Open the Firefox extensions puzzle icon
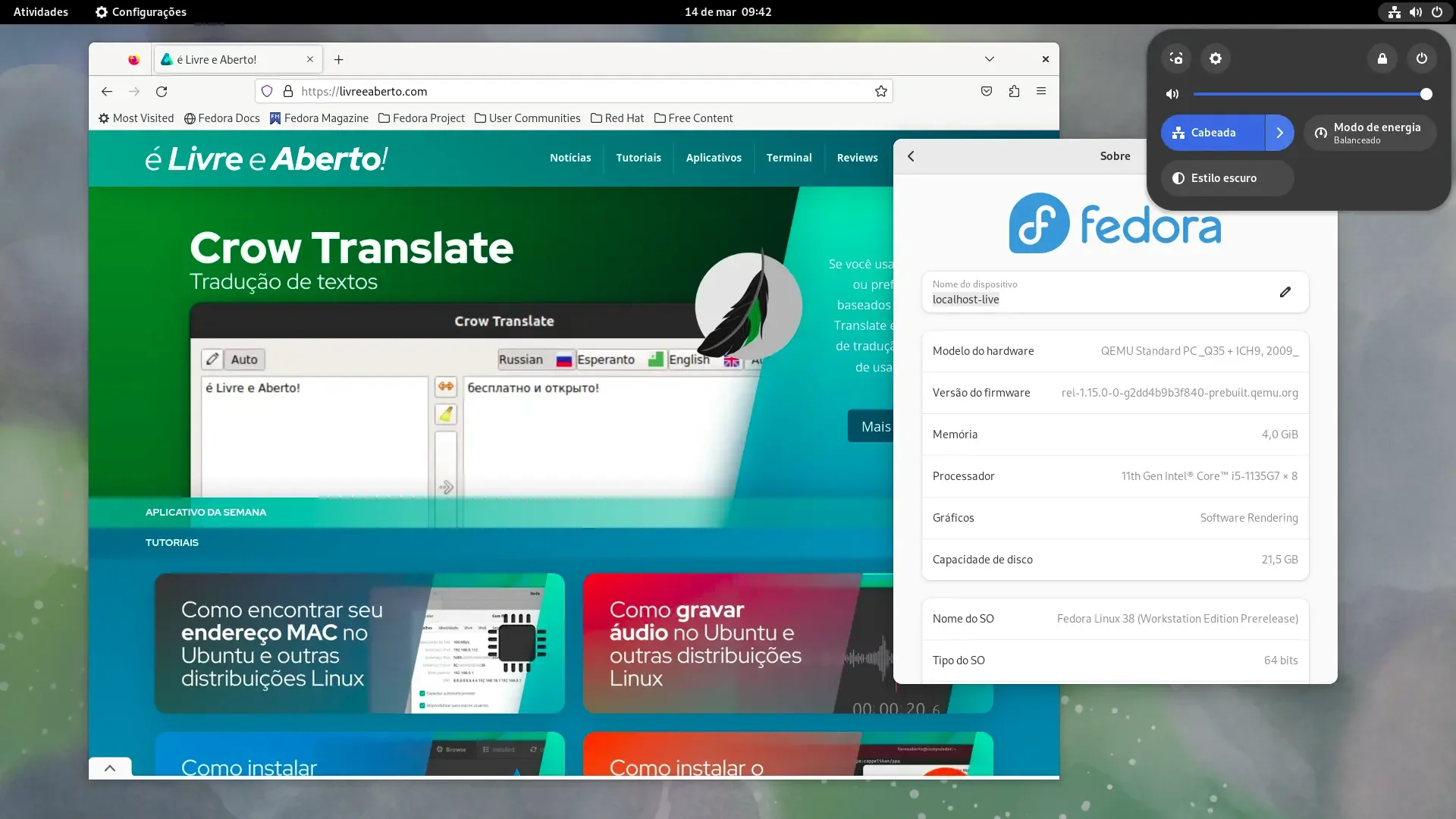1456x819 pixels. point(1014,91)
